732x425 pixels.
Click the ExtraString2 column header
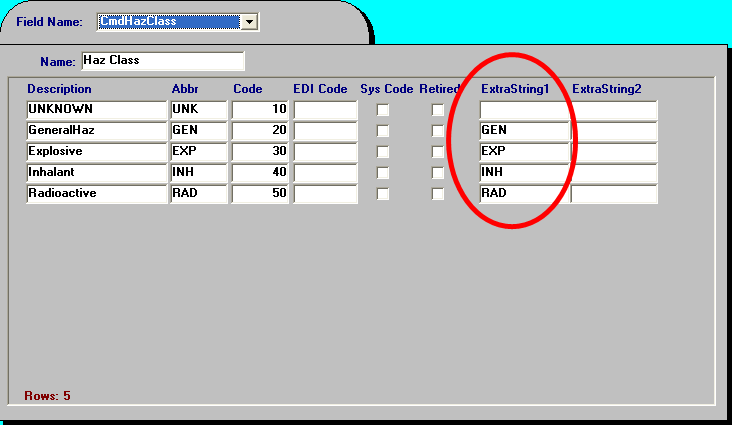click(607, 89)
